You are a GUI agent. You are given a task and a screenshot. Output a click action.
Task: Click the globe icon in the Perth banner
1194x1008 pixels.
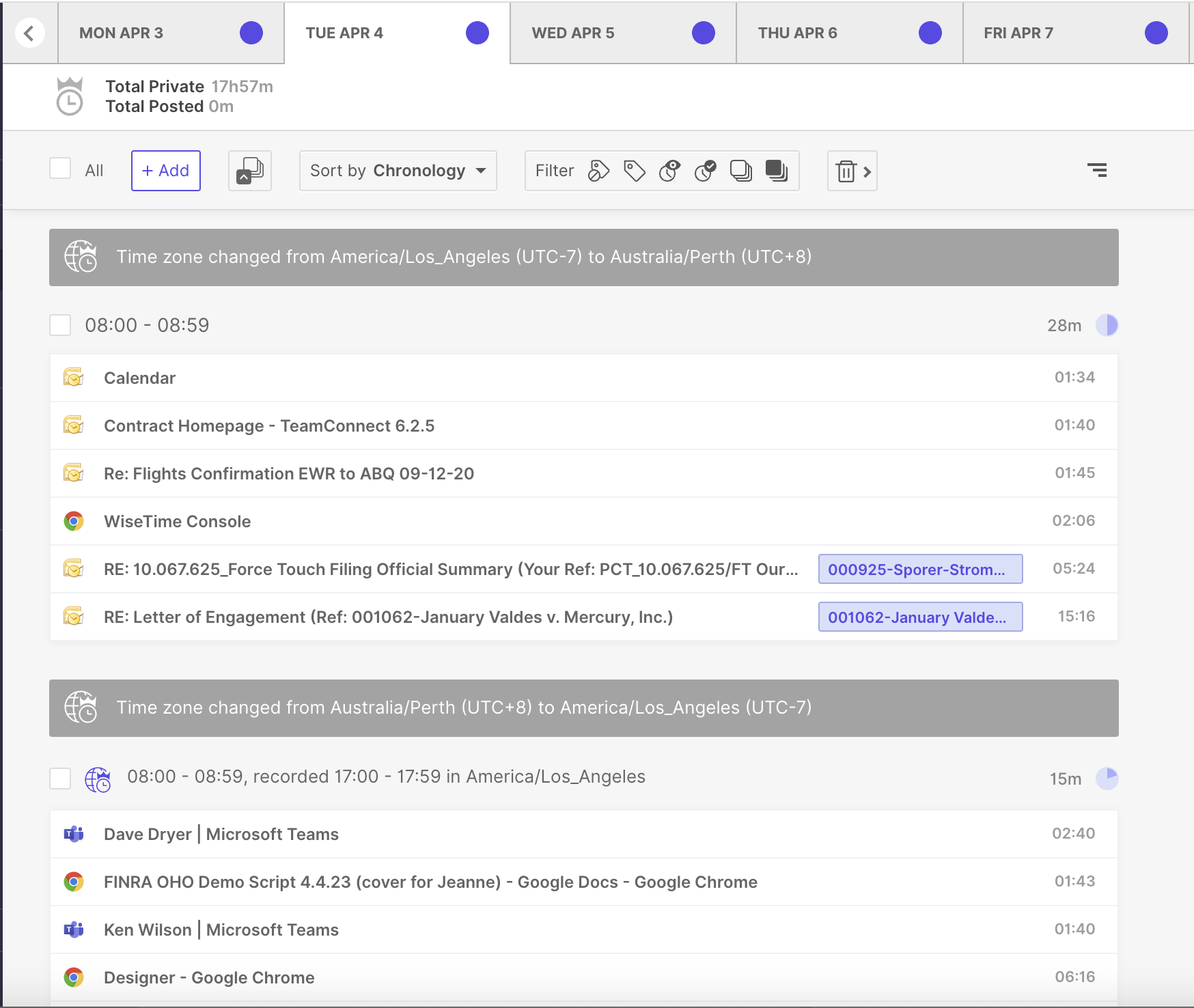coord(81,257)
